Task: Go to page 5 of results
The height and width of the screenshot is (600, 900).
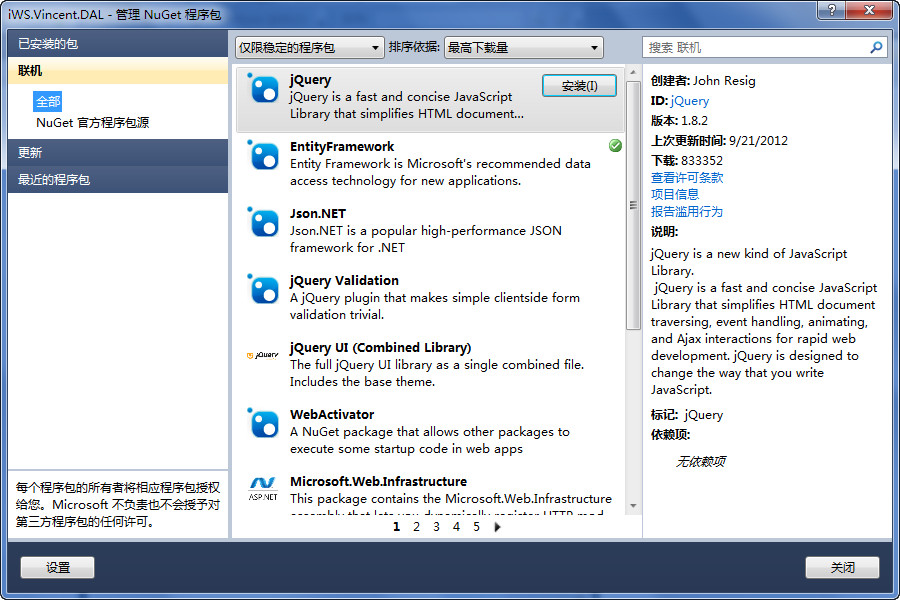Action: (x=476, y=527)
